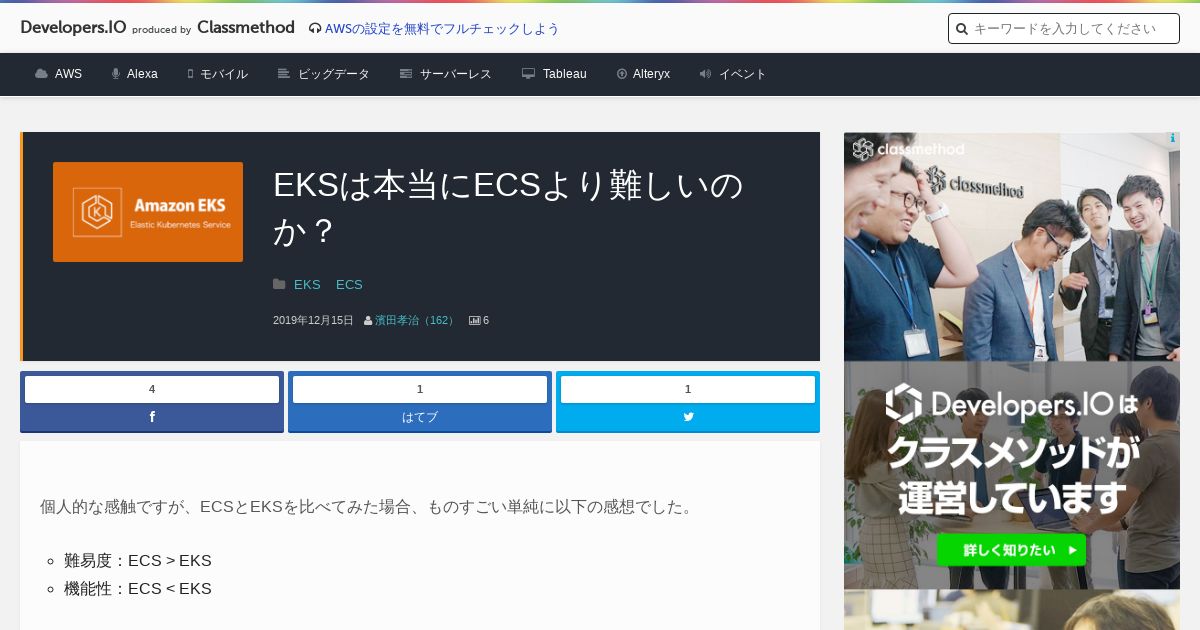
Task: Click the monitor icon next to Tableau
Action: 529,74
